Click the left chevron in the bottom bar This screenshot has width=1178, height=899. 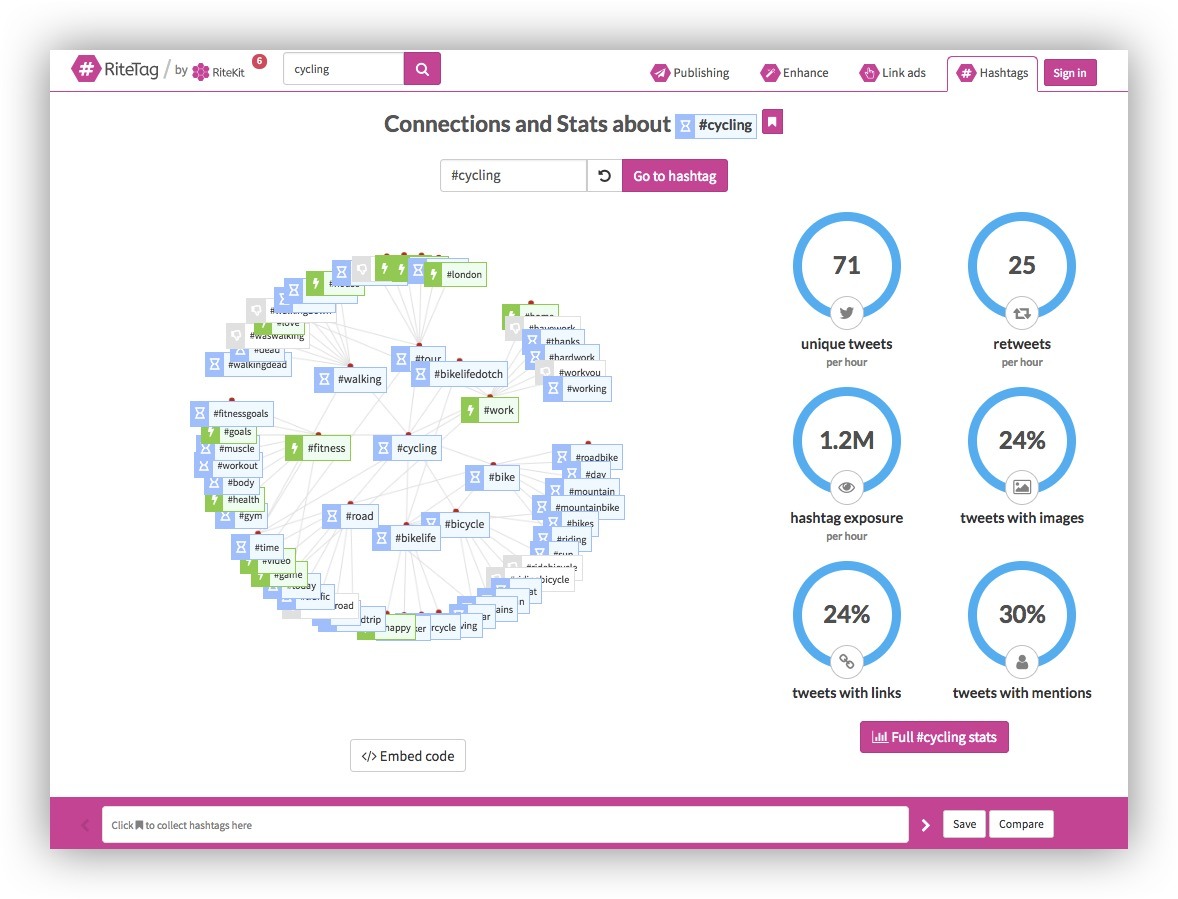tap(85, 825)
